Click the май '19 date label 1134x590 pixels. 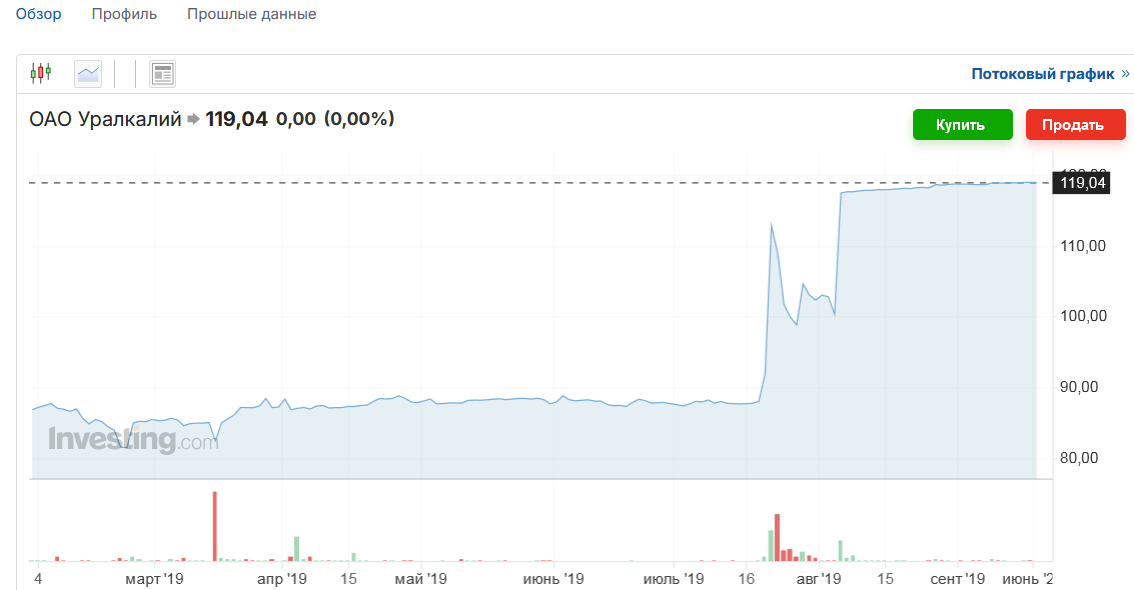click(x=421, y=579)
